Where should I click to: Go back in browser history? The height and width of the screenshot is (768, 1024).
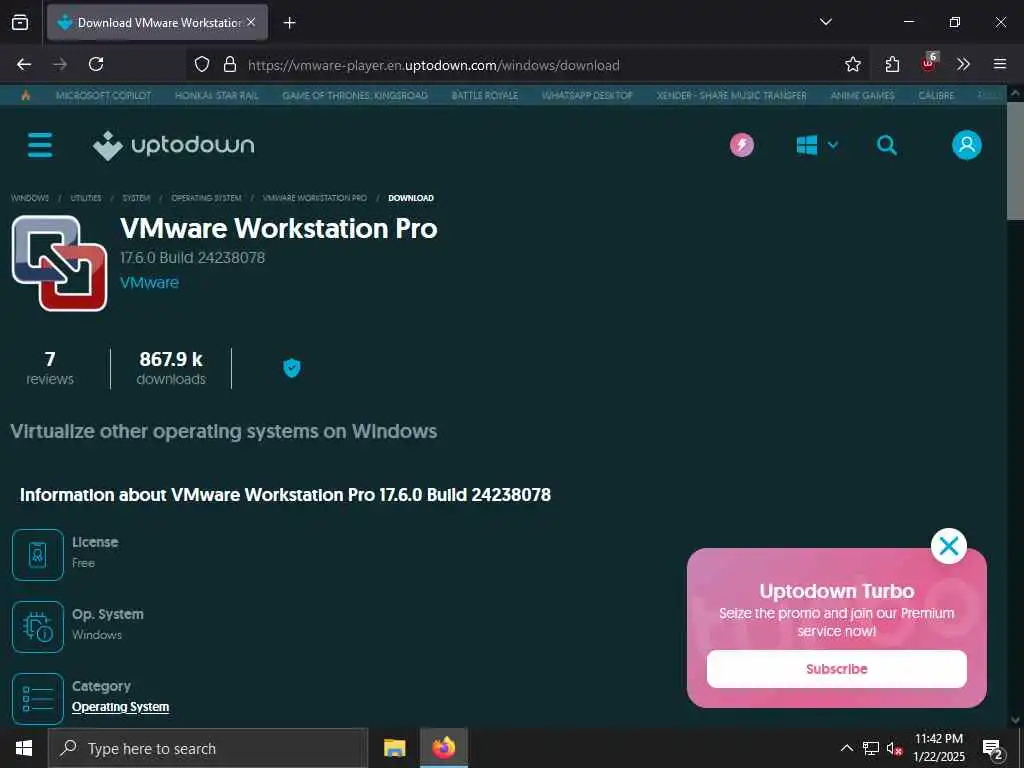[x=24, y=64]
